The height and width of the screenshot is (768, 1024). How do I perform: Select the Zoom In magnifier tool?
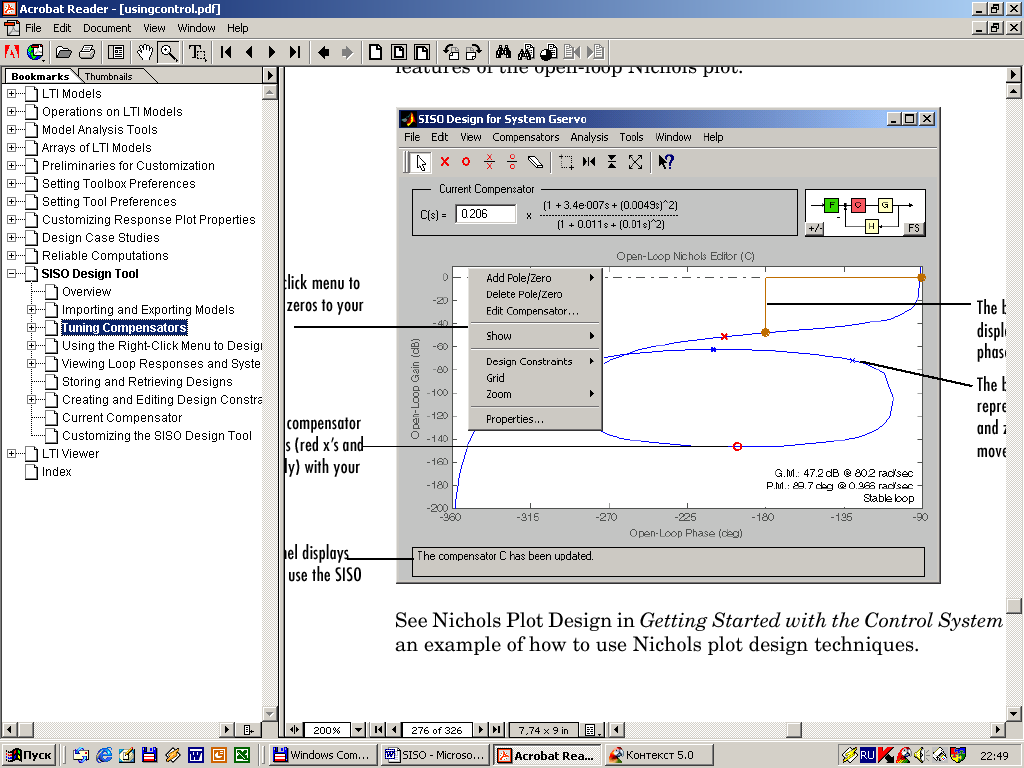168,52
